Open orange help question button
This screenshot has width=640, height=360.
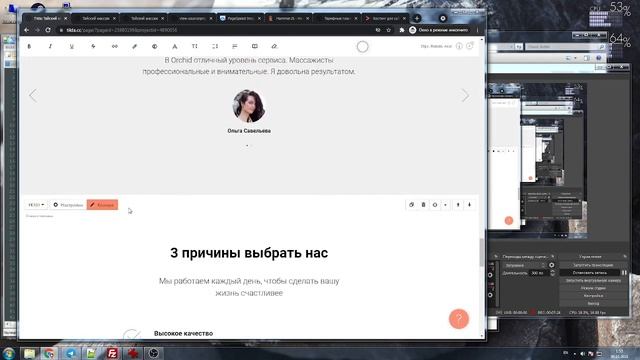[459, 318]
